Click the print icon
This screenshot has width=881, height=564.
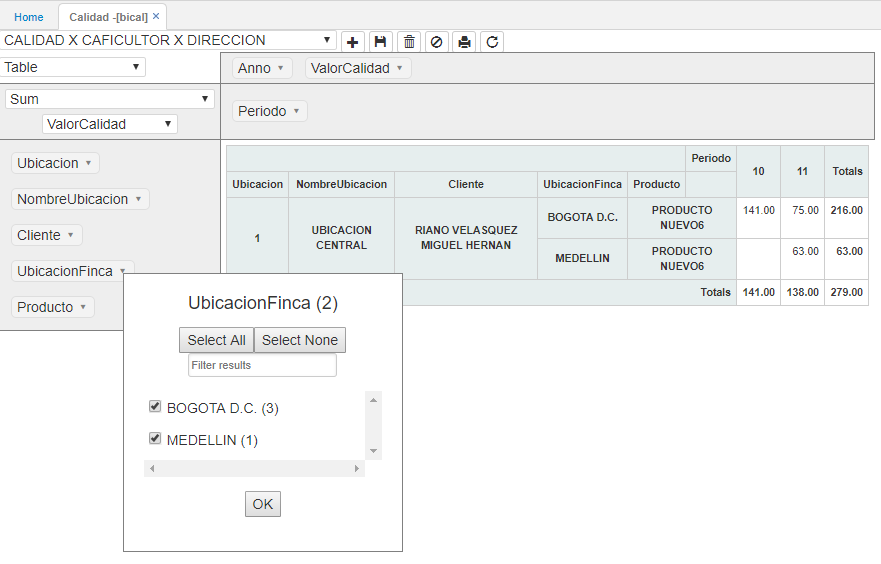tap(464, 42)
